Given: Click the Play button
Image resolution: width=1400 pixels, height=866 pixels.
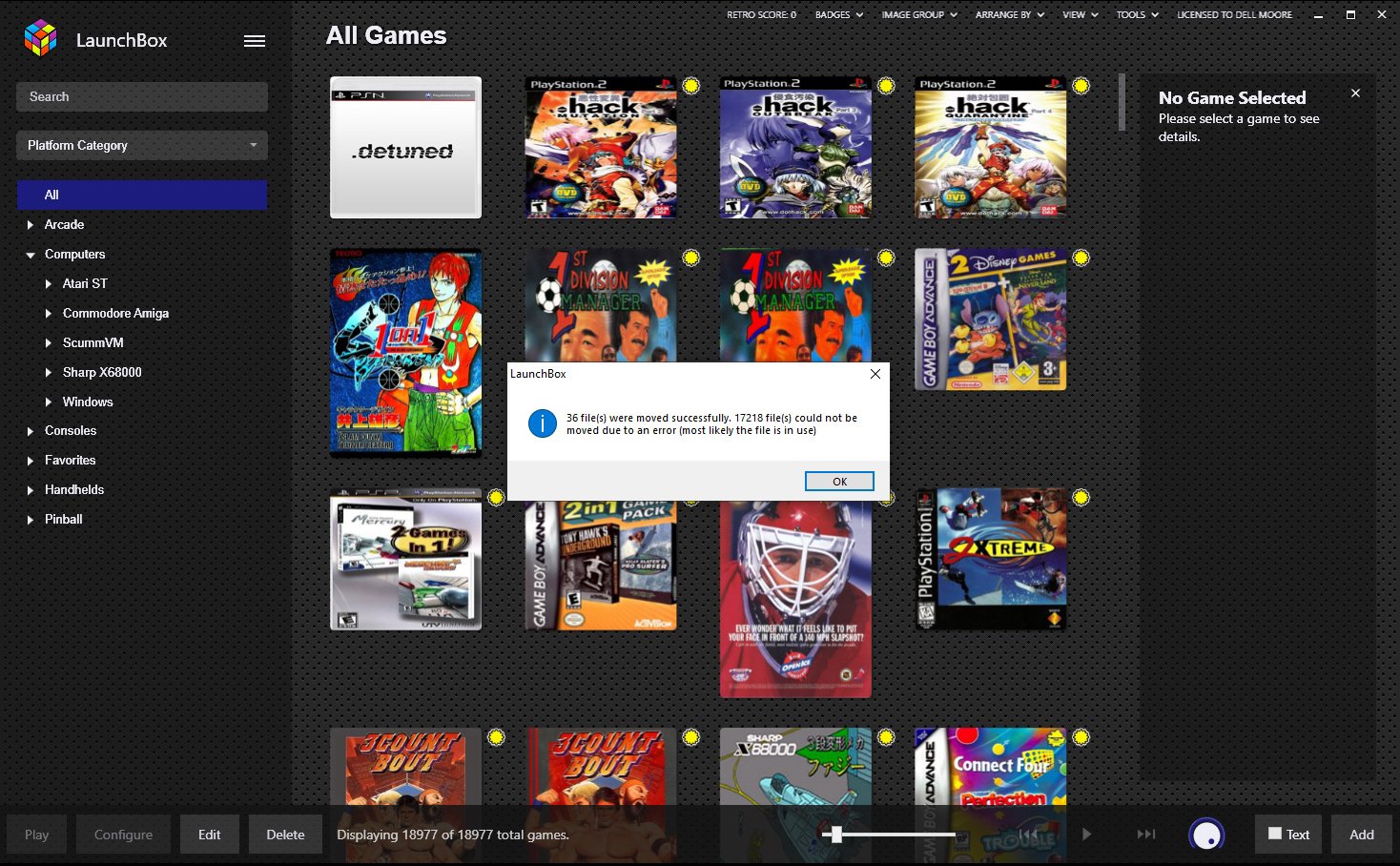Looking at the screenshot, I should tap(37, 835).
